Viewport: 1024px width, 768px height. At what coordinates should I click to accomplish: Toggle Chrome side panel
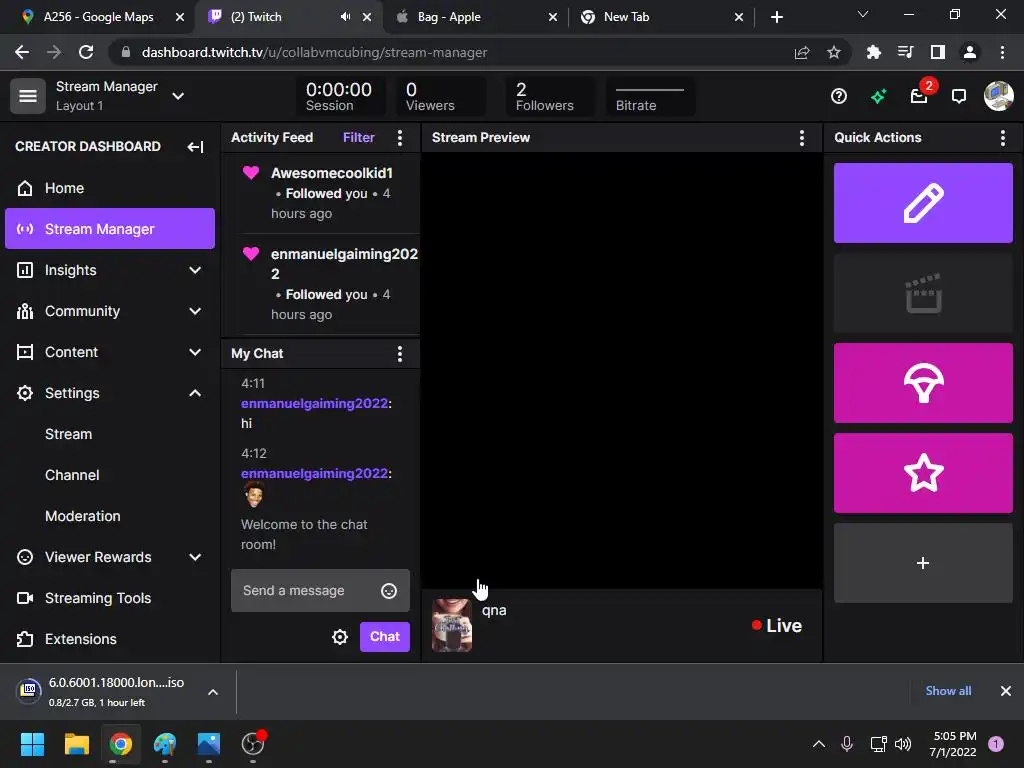coord(937,52)
